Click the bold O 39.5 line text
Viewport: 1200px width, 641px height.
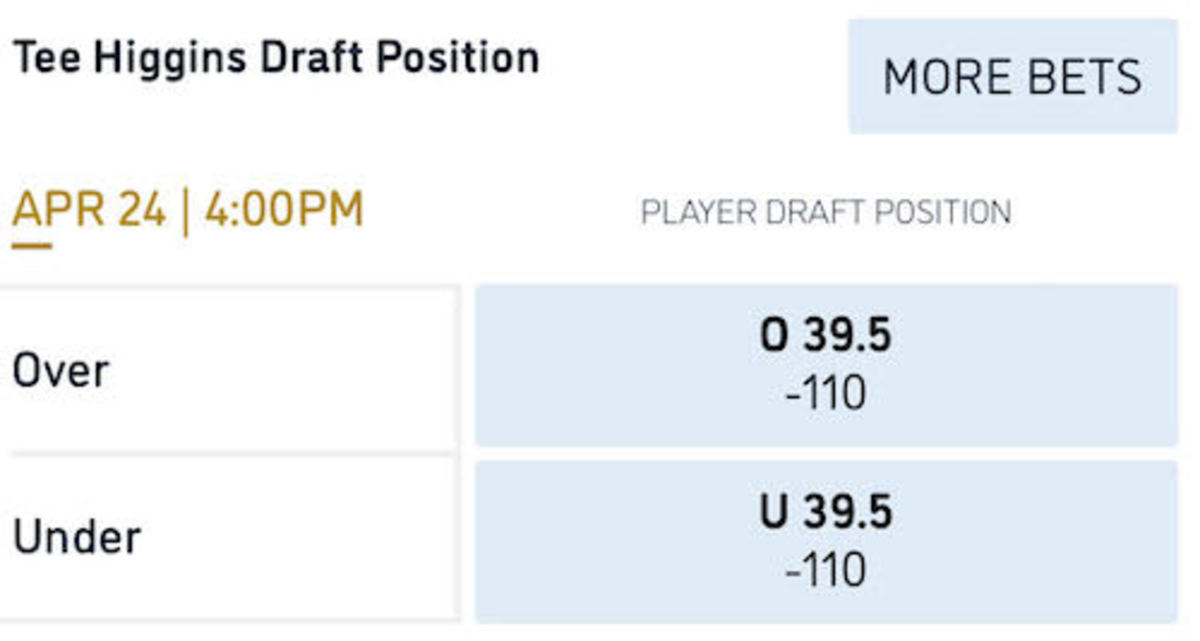click(x=826, y=337)
